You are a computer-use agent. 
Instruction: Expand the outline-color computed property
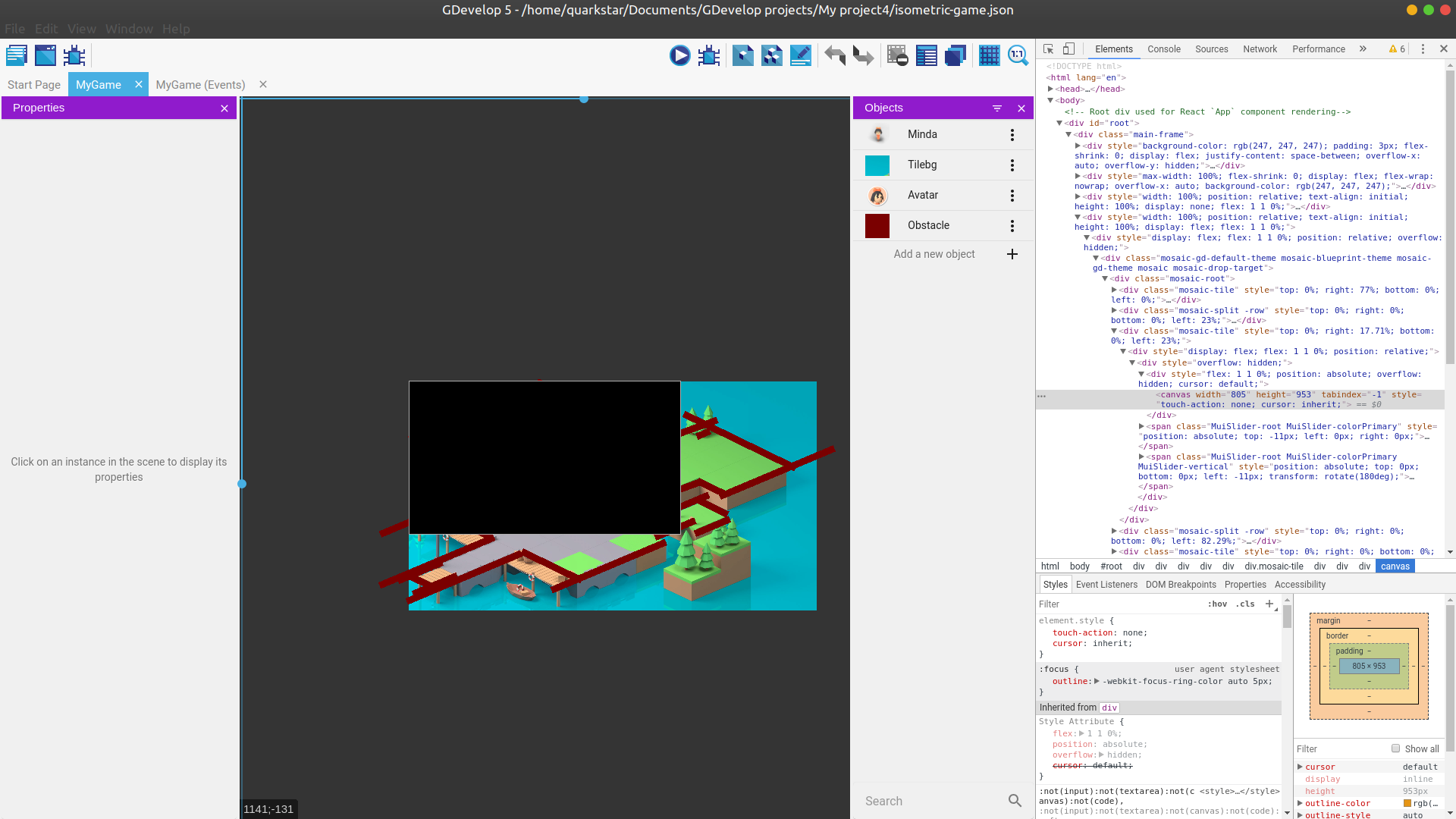coord(1300,803)
